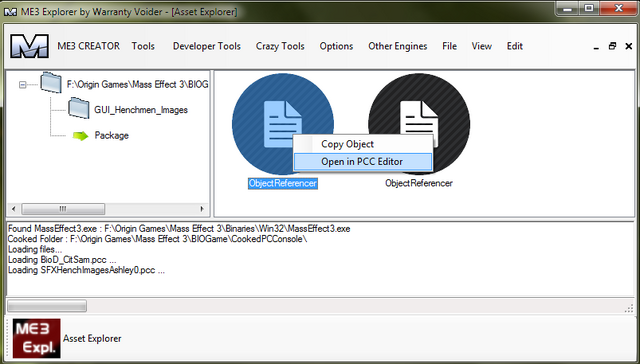This screenshot has width=640, height=364.
Task: Choose Open in PCC Editor
Action: [x=362, y=162]
